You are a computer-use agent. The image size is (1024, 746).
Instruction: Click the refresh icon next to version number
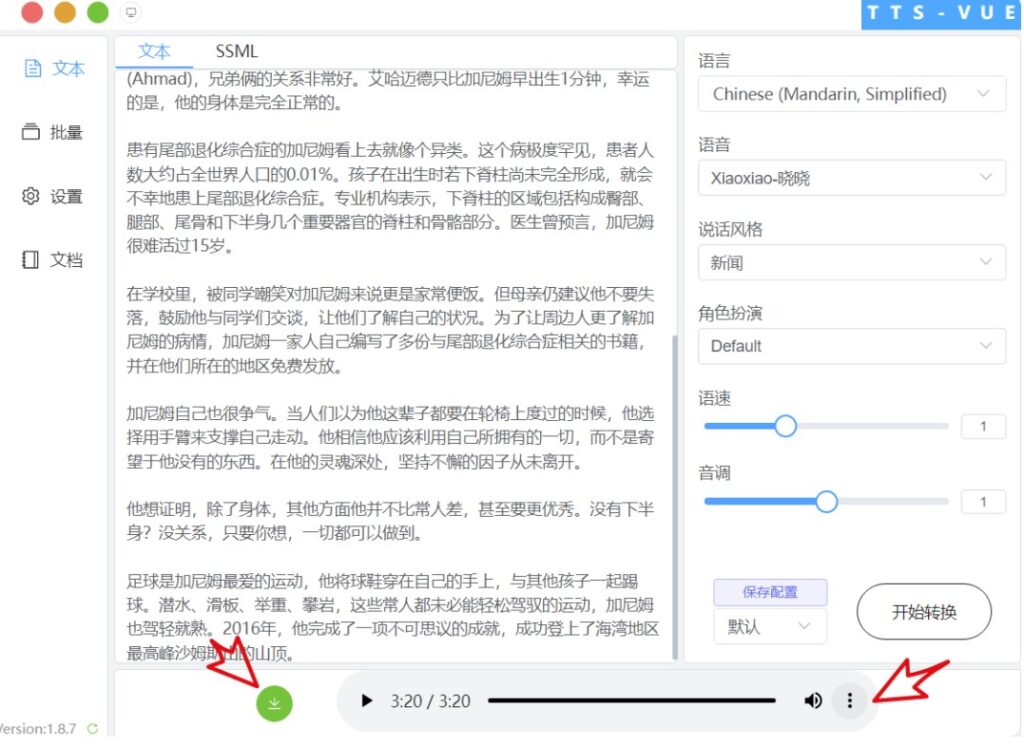(91, 730)
